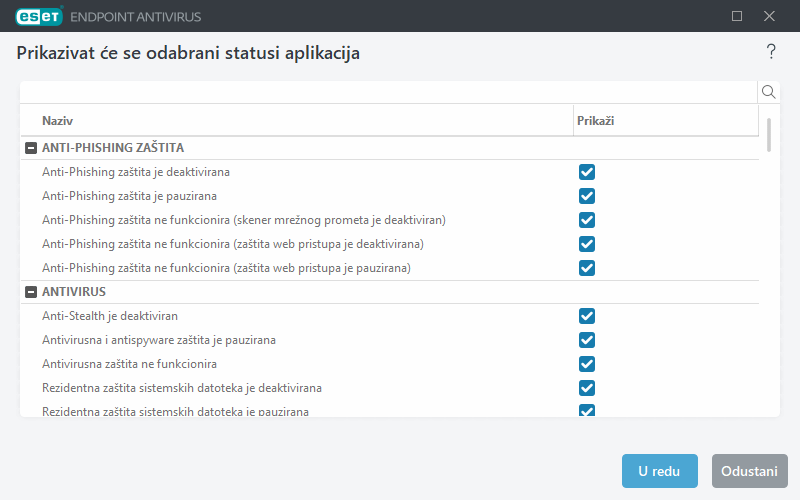Select row mentioning 'skener mrežnog prometa je deaktiviran'
This screenshot has height=500, width=800.
[x=390, y=220]
